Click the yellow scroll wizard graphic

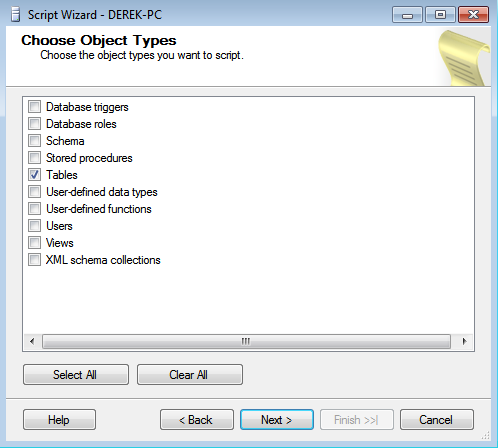pyautogui.click(x=464, y=58)
